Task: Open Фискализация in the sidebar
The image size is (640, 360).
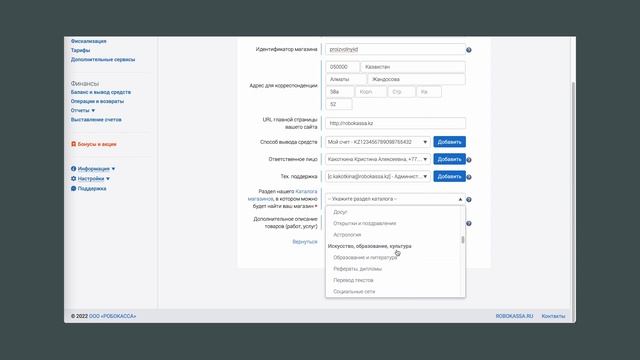Action: pos(88,41)
